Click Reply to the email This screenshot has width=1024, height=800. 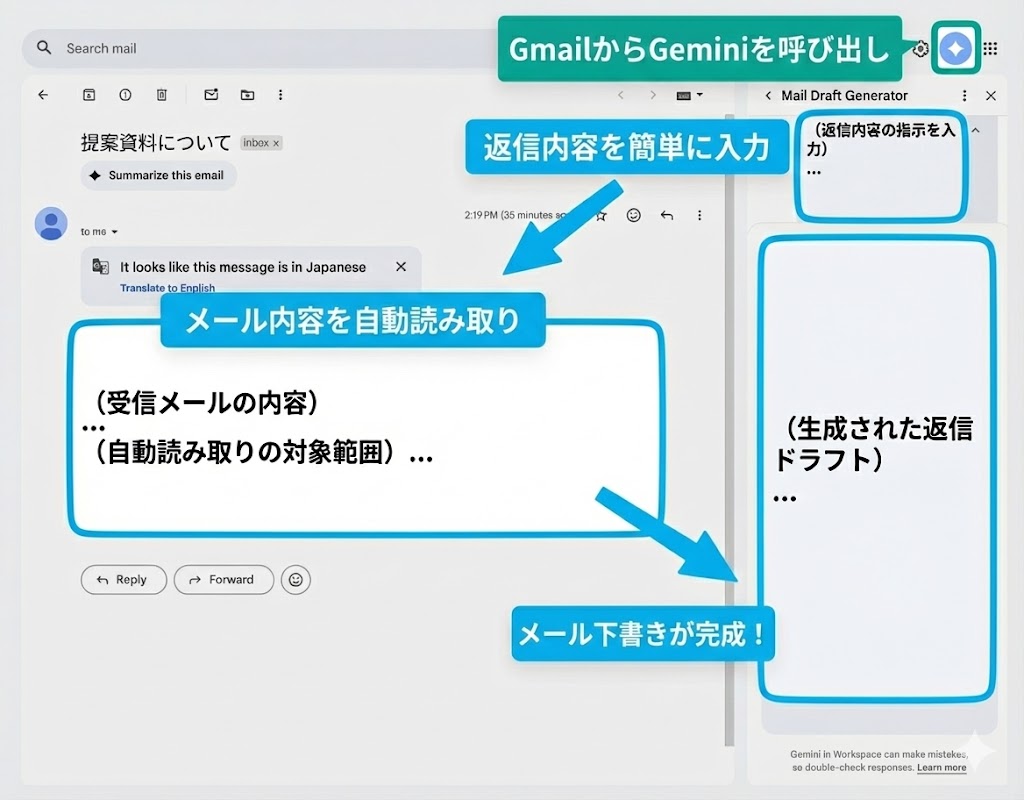pyautogui.click(x=123, y=580)
